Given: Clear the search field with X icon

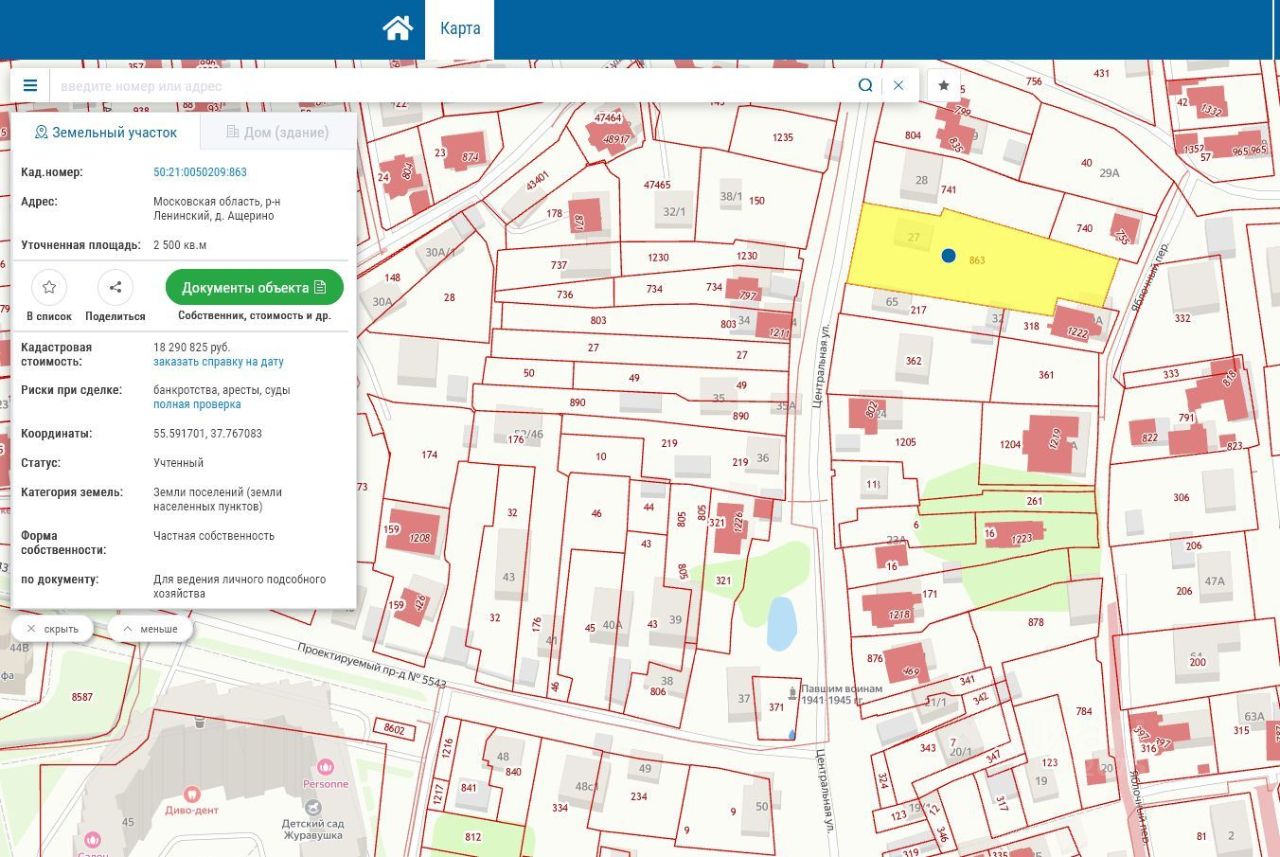Looking at the screenshot, I should click(x=898, y=86).
